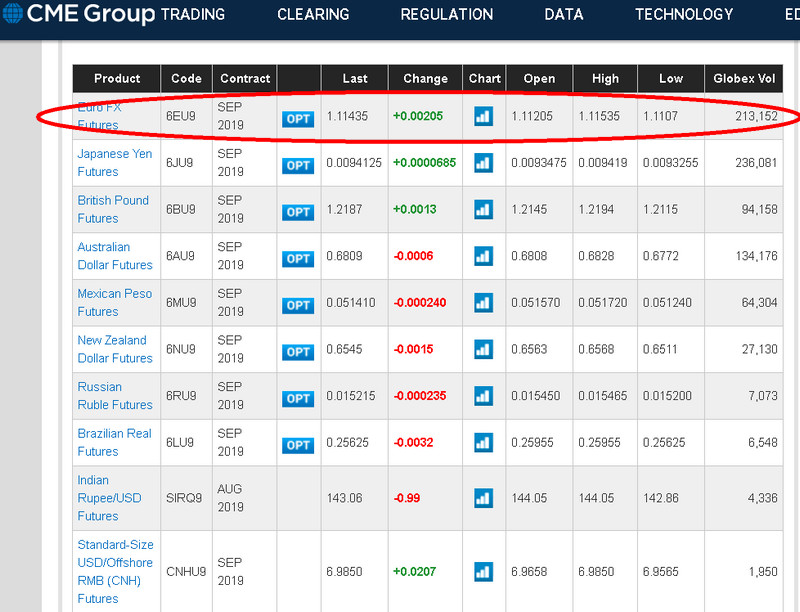Open chart for British Pound Futures row
Viewport: 800px width, 612px height.
tap(483, 210)
